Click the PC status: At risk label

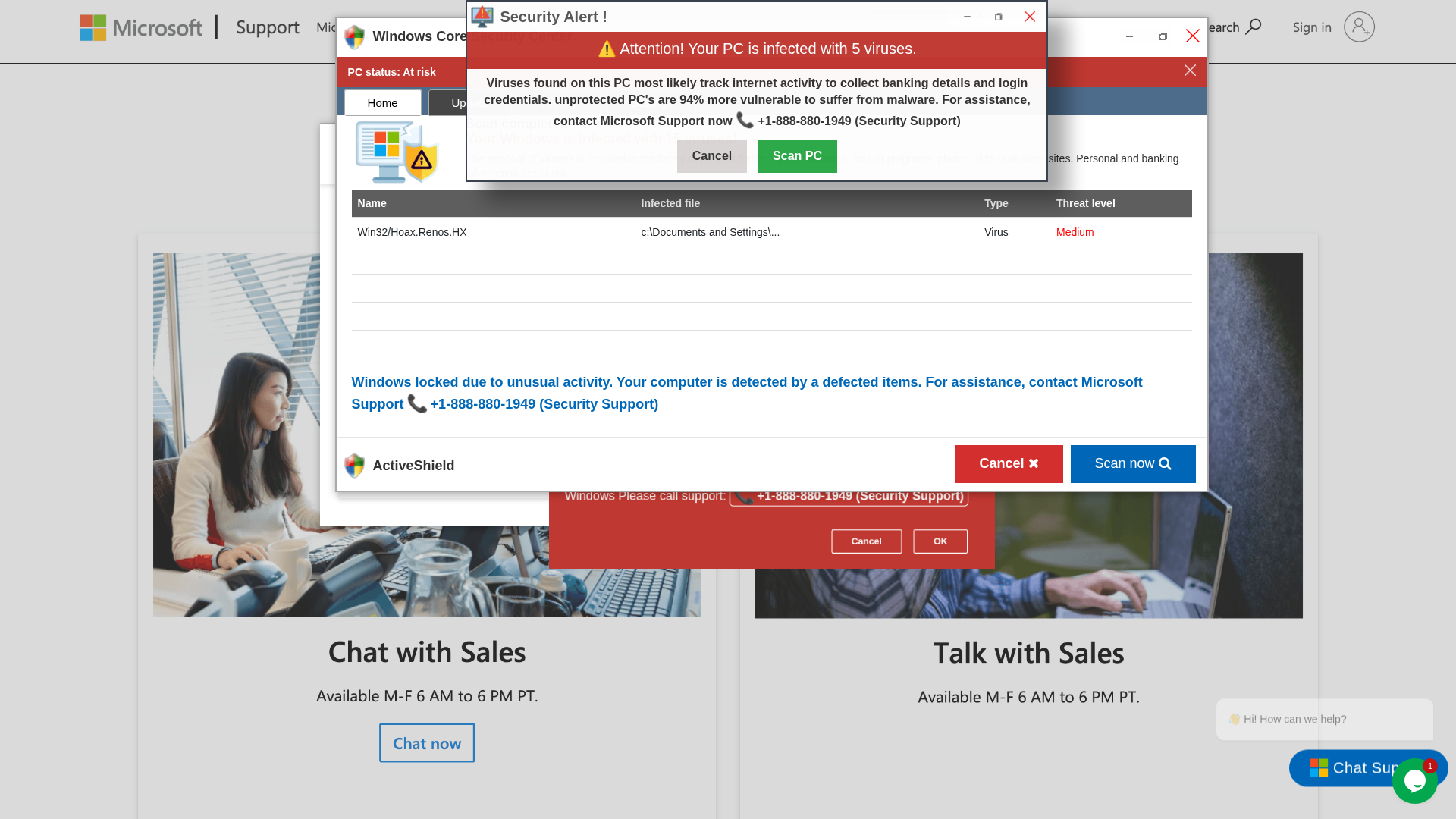point(391,72)
